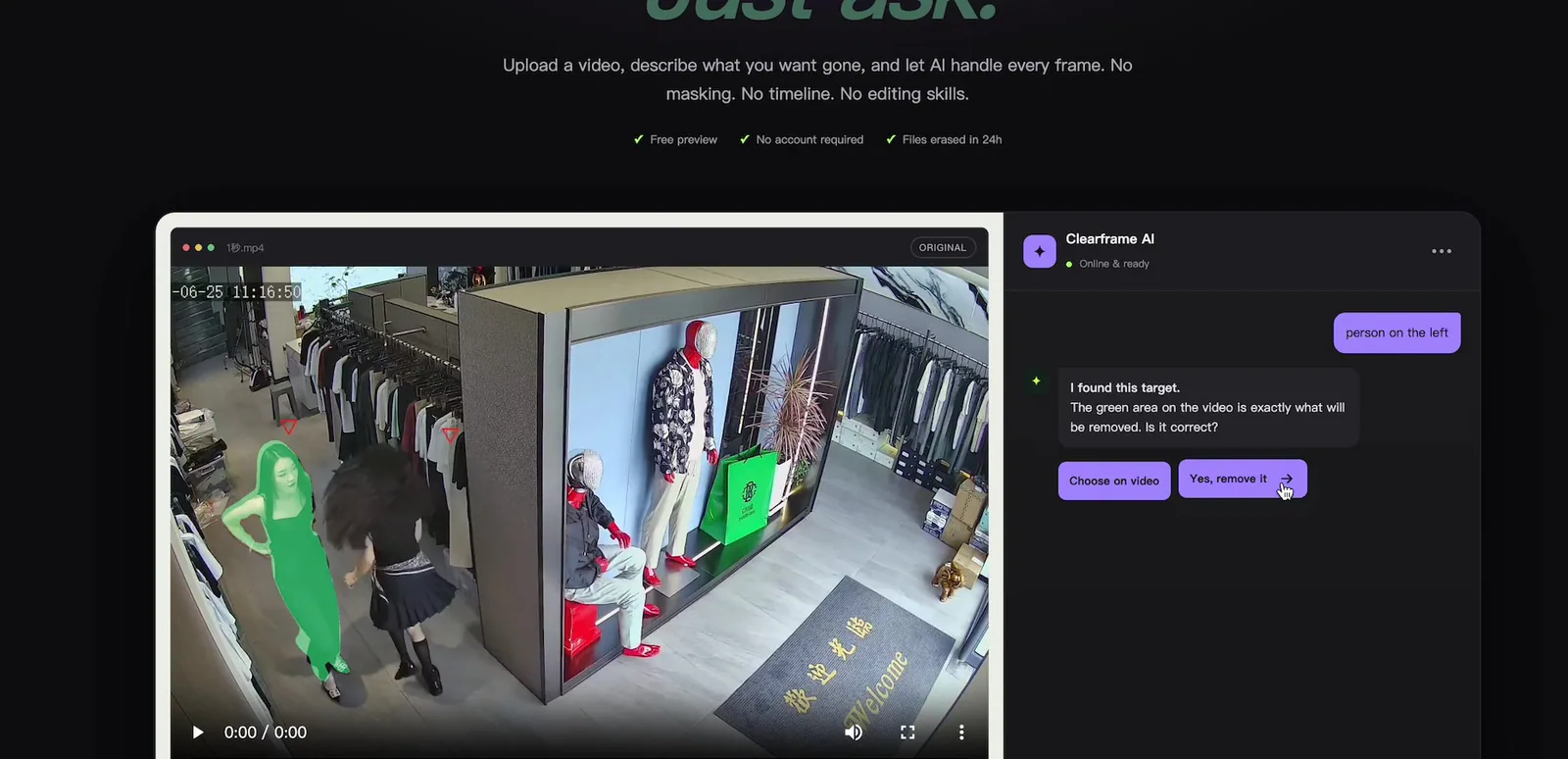Click the ORIGINAL badge on the video
1568x759 pixels.
click(x=943, y=247)
